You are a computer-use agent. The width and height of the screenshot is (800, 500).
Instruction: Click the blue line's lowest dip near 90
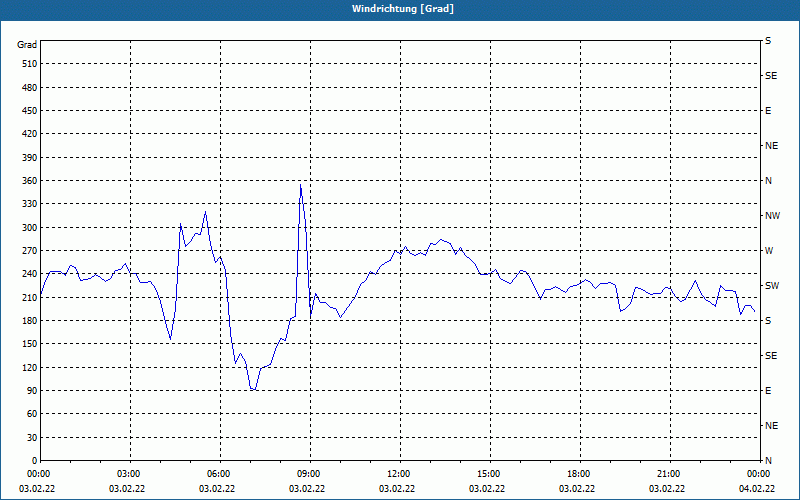click(253, 389)
